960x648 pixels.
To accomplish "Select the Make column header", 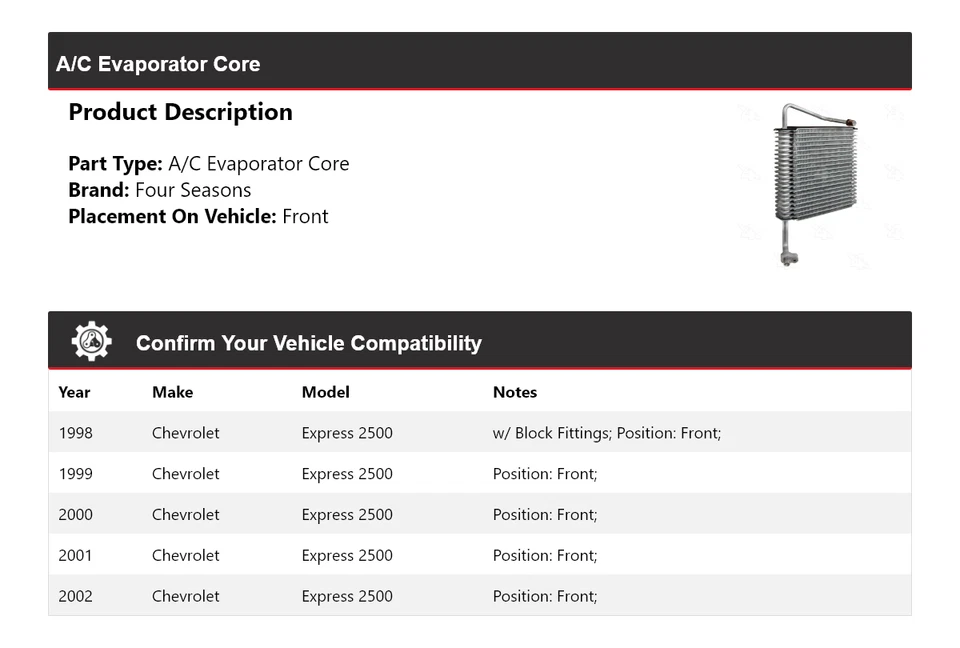I will pyautogui.click(x=172, y=392).
